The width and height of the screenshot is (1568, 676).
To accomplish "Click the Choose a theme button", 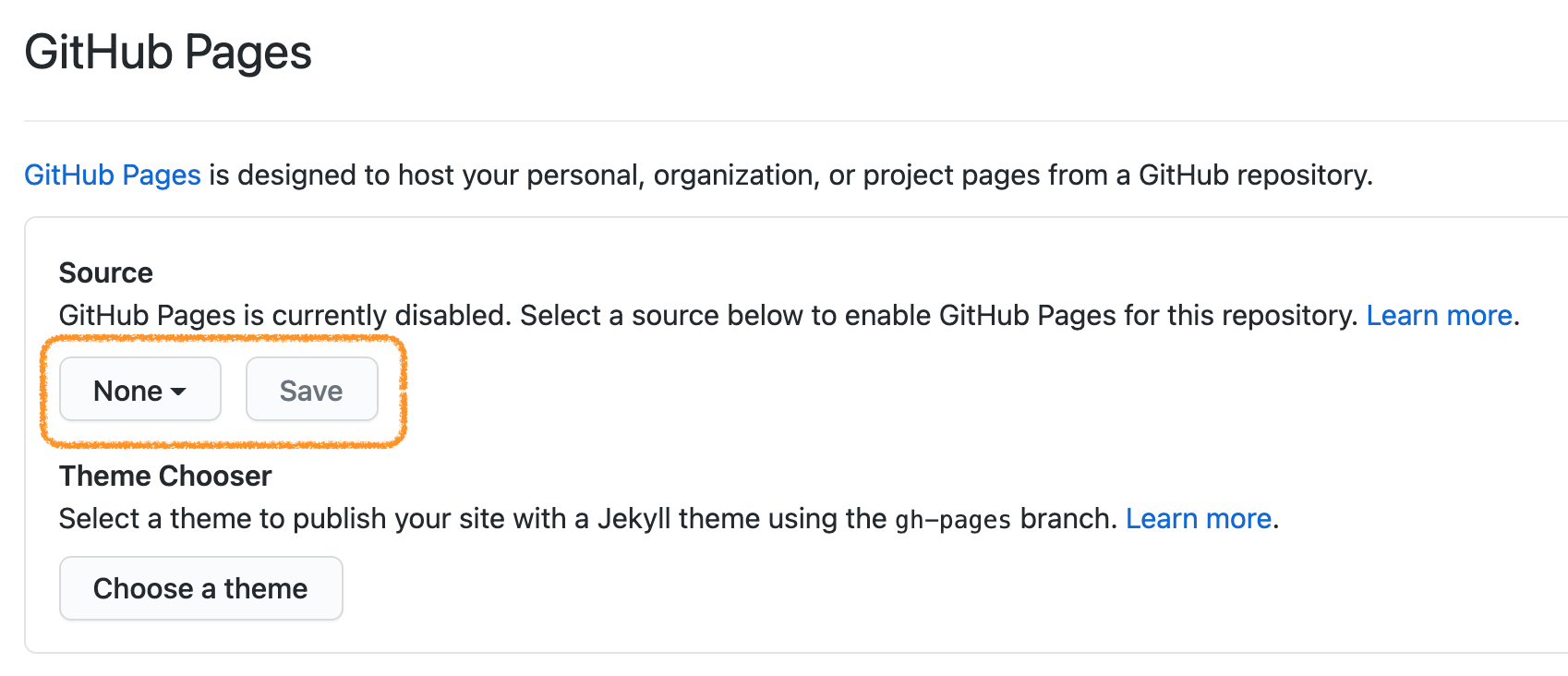I will (200, 588).
